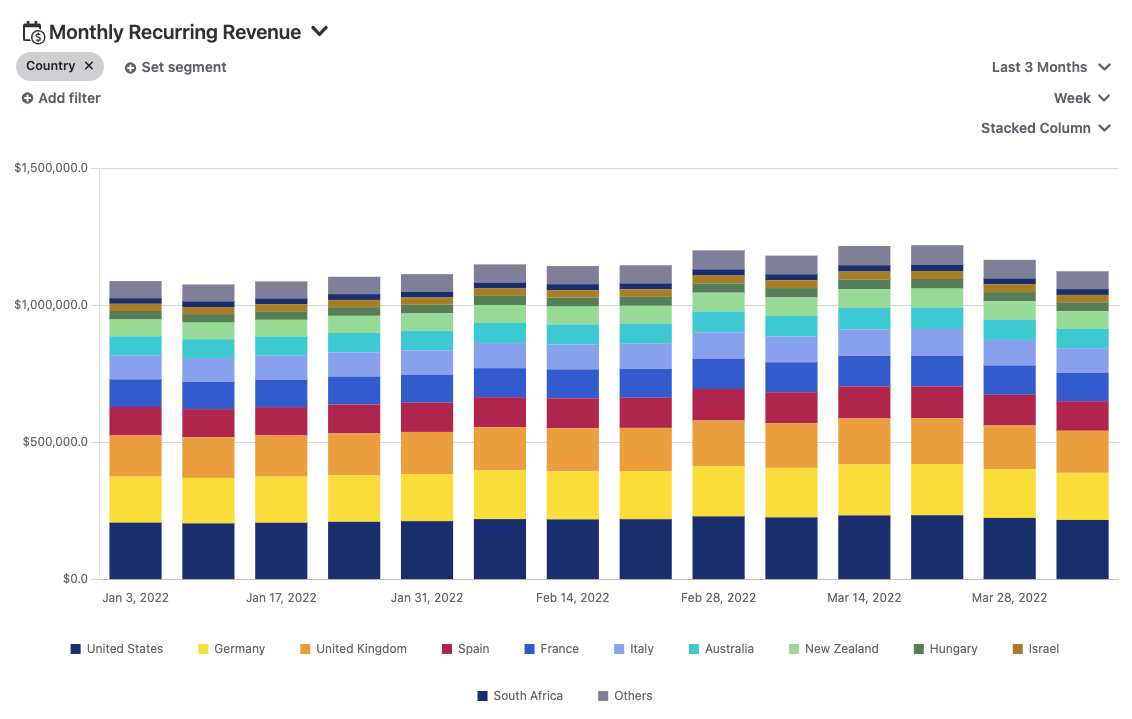Click the Mar 28, 2022 axis label

(x=1009, y=598)
